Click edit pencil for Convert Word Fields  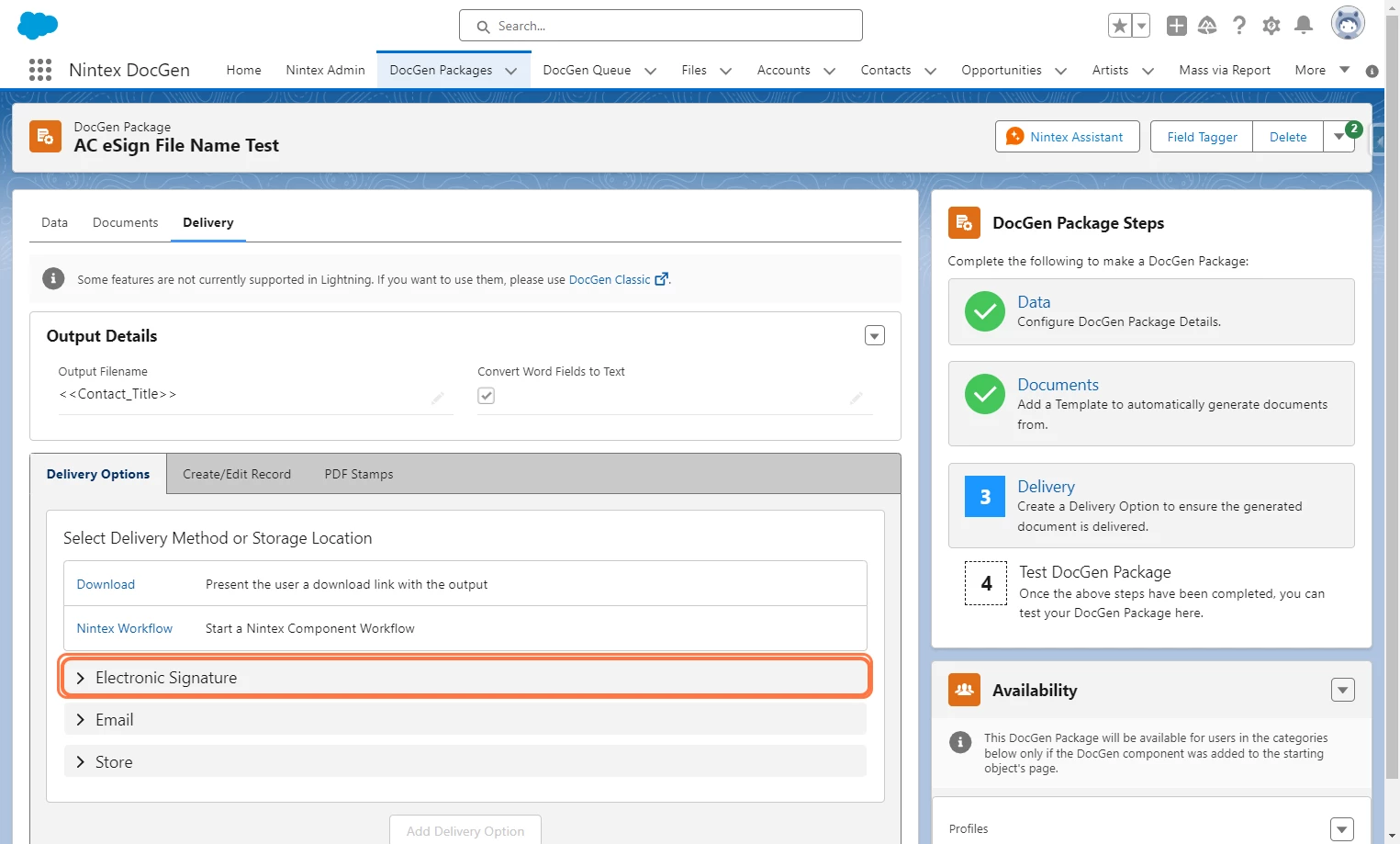(x=857, y=398)
